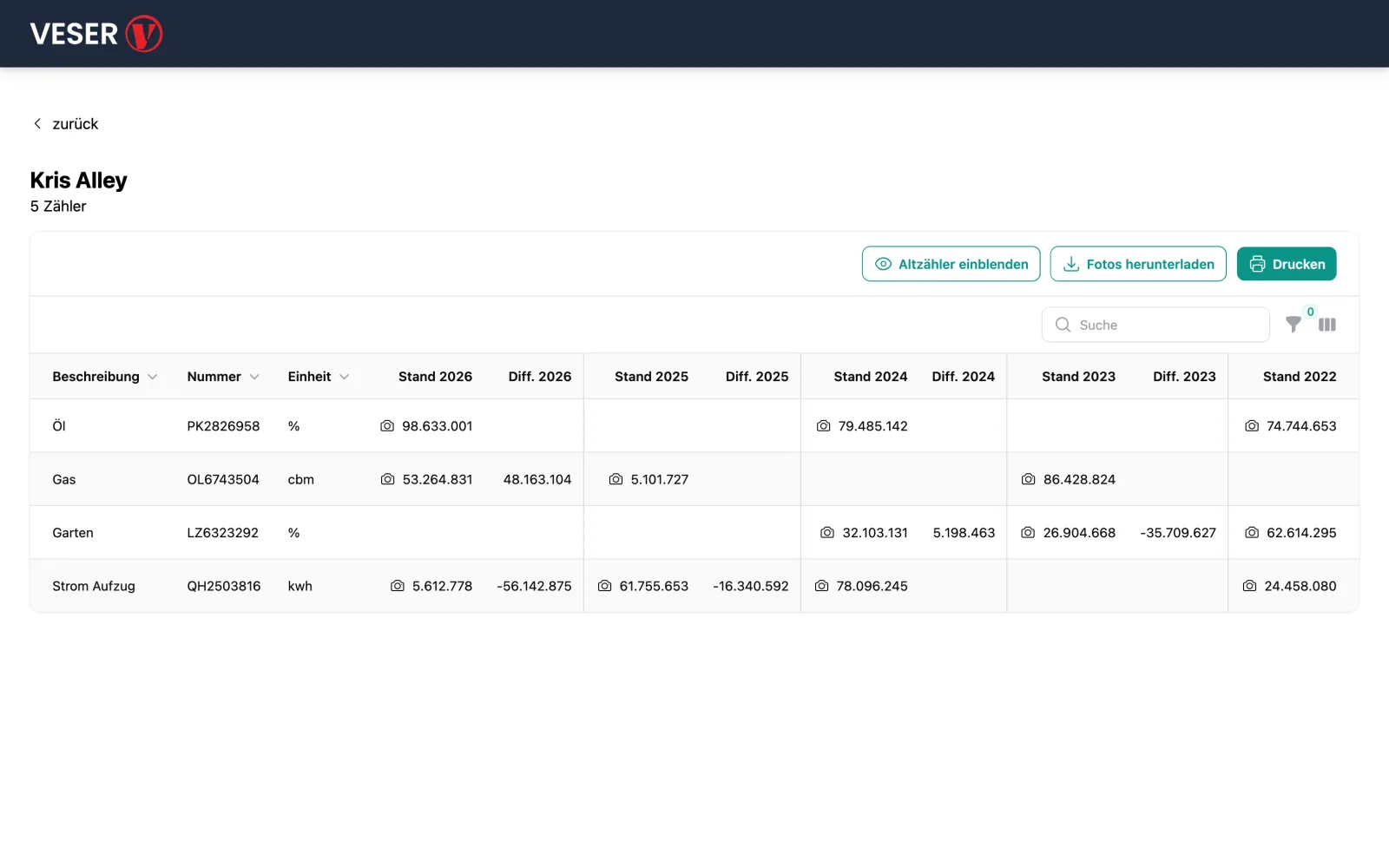The image size is (1389, 868).
Task: Open the Nummer column chevron
Action: pos(254,377)
